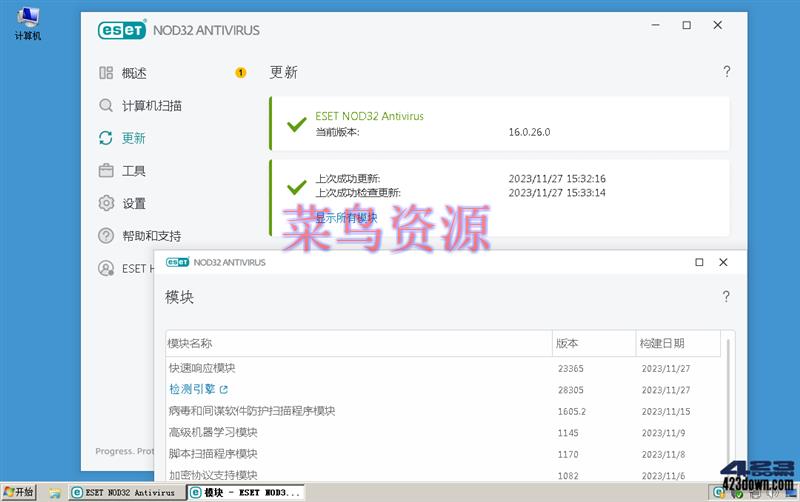Click the ESET HOME account icon
The height and width of the screenshot is (502, 800).
coord(106,268)
